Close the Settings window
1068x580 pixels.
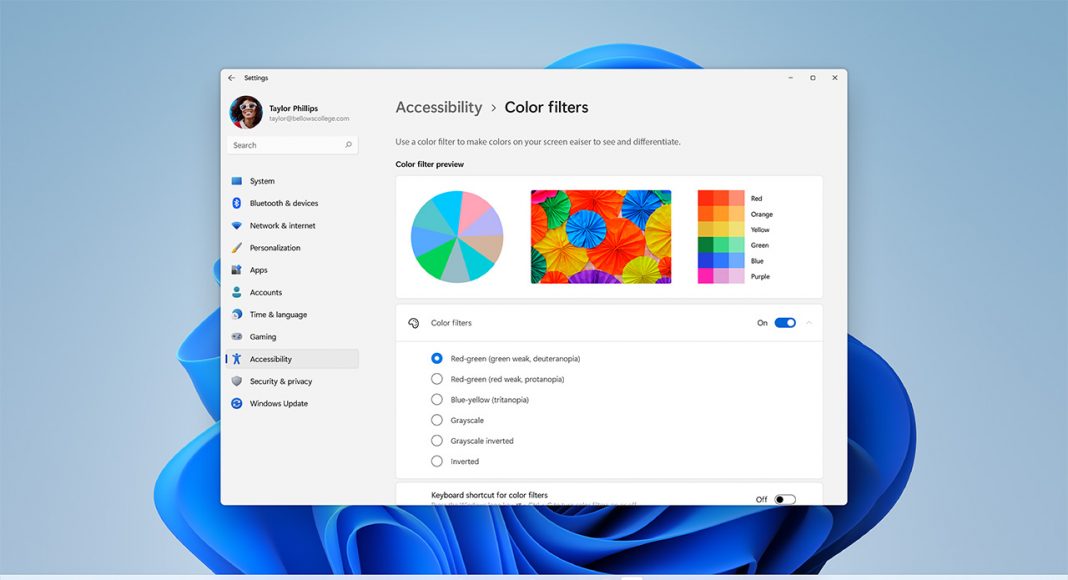(835, 78)
